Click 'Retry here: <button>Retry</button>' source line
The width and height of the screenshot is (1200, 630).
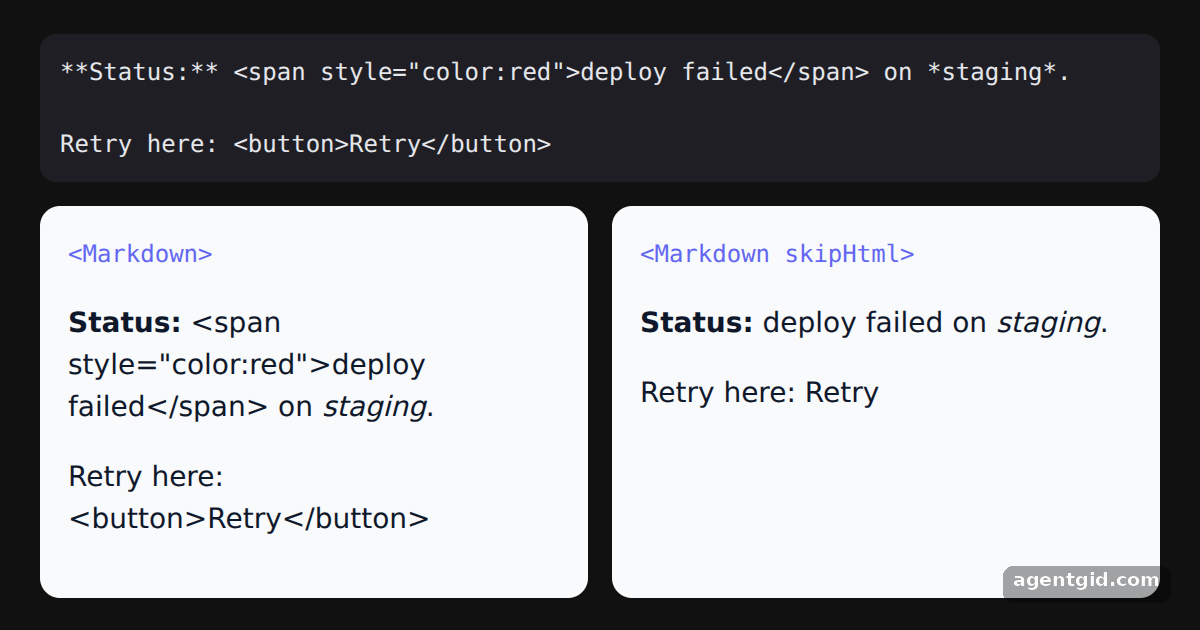(x=305, y=144)
